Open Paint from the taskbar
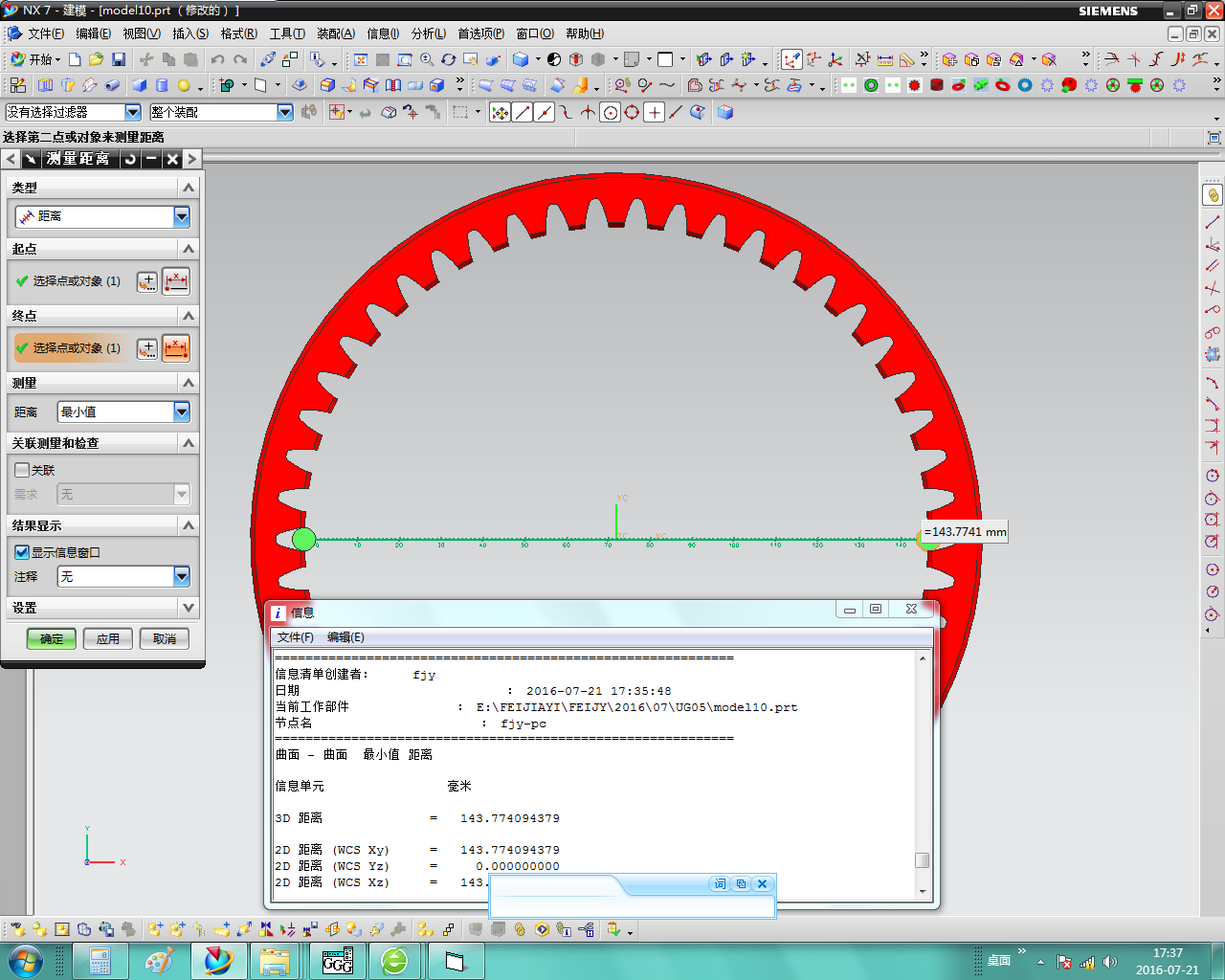 click(159, 960)
